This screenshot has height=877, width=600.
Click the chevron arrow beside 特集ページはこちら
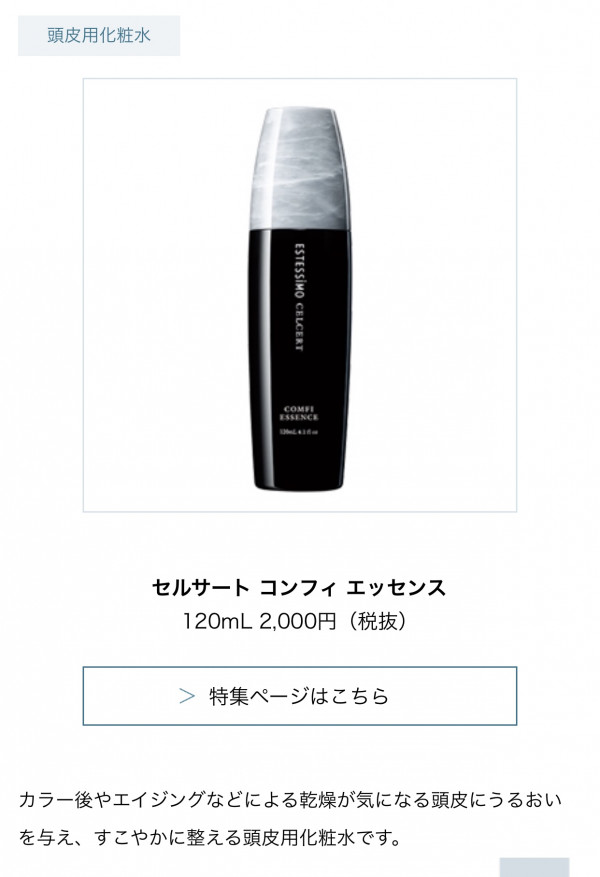(187, 696)
